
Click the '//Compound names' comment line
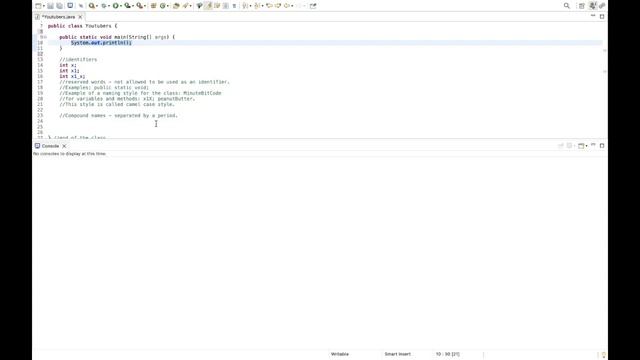(119, 116)
